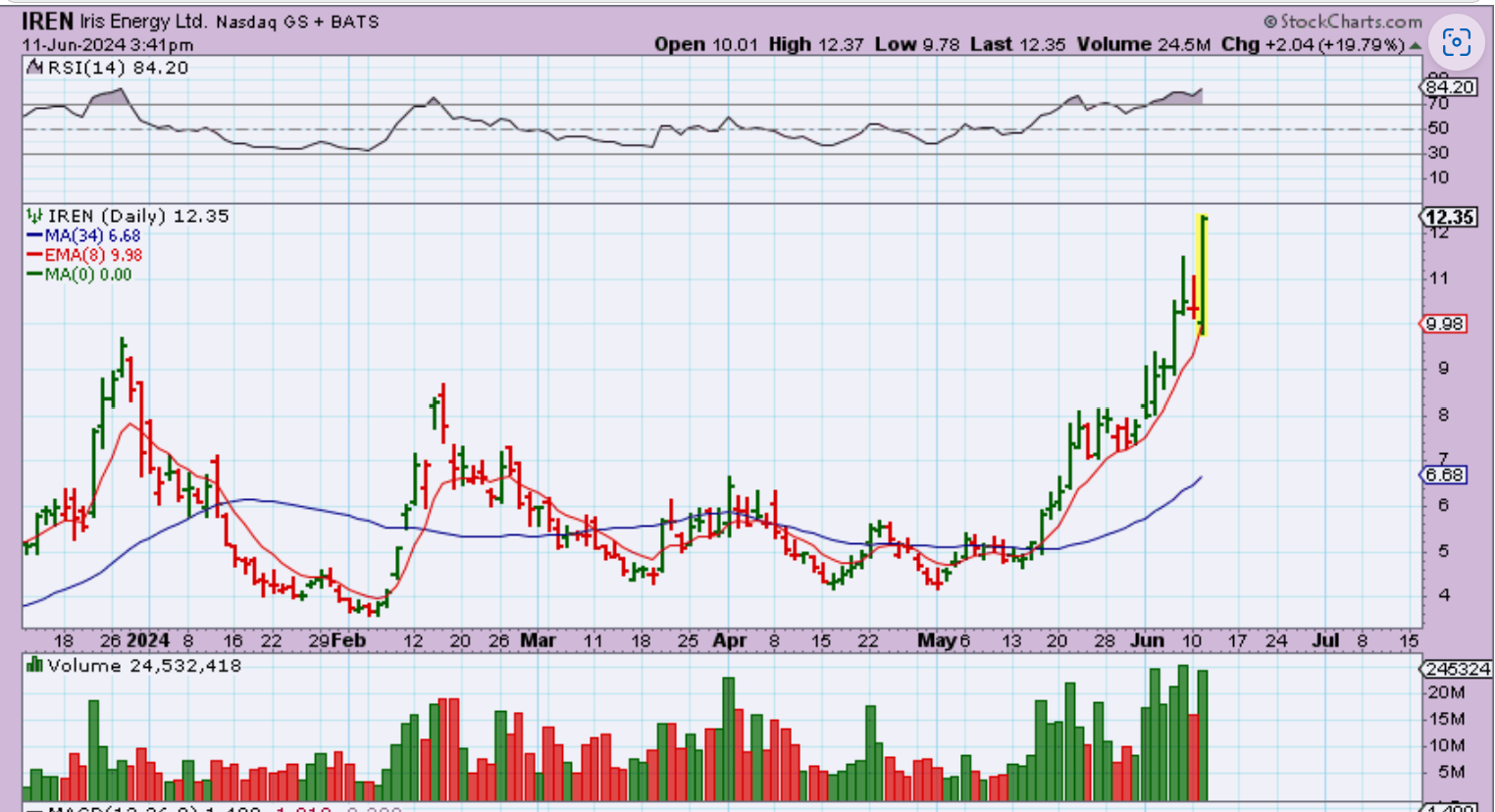Click the Jun month label on date axis

(x=1147, y=641)
